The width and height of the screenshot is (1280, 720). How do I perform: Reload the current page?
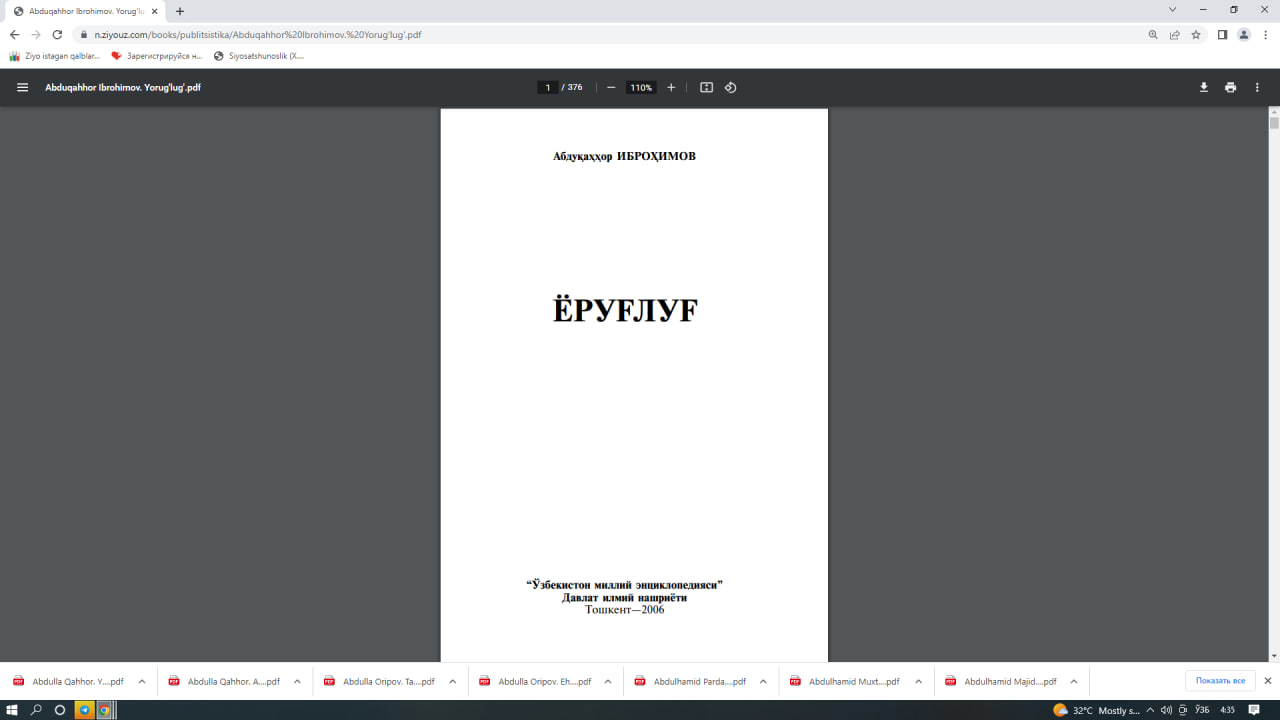click(x=57, y=34)
